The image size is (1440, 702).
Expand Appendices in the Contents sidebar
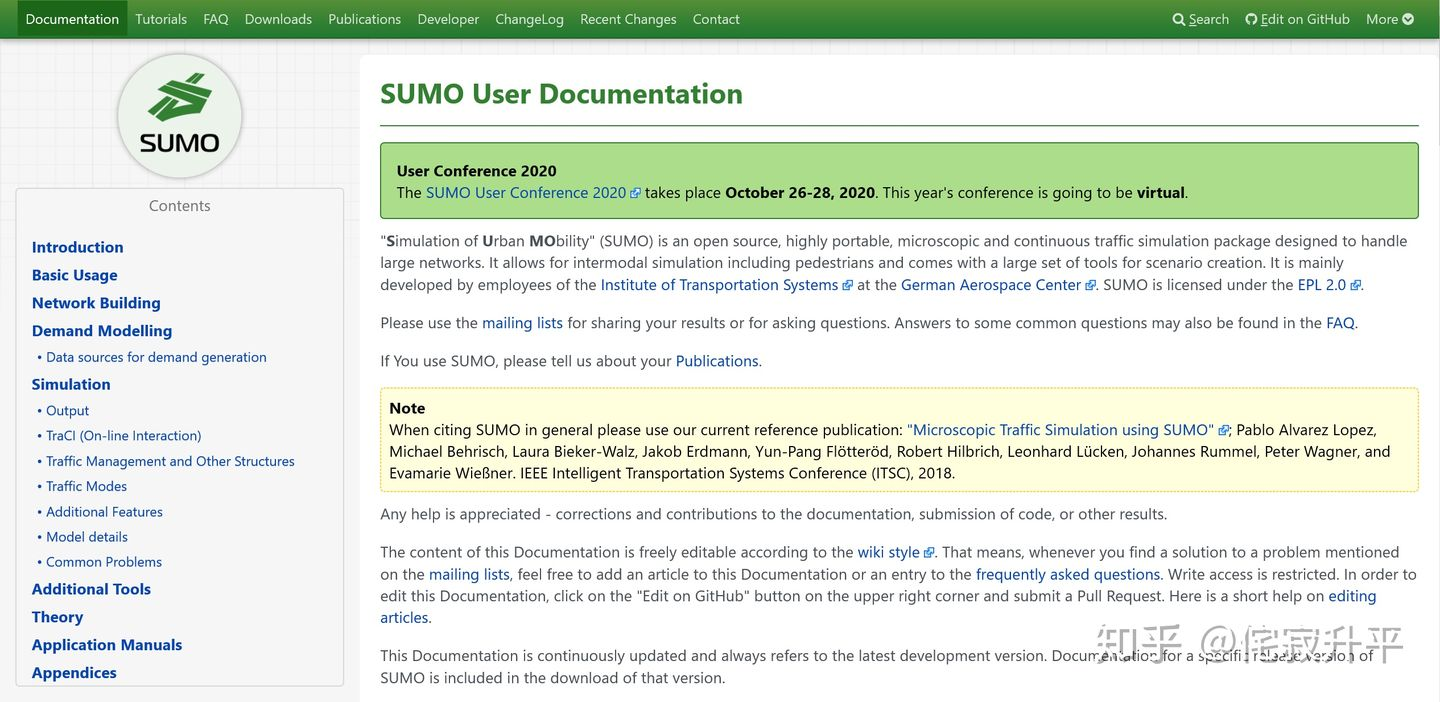tap(74, 672)
